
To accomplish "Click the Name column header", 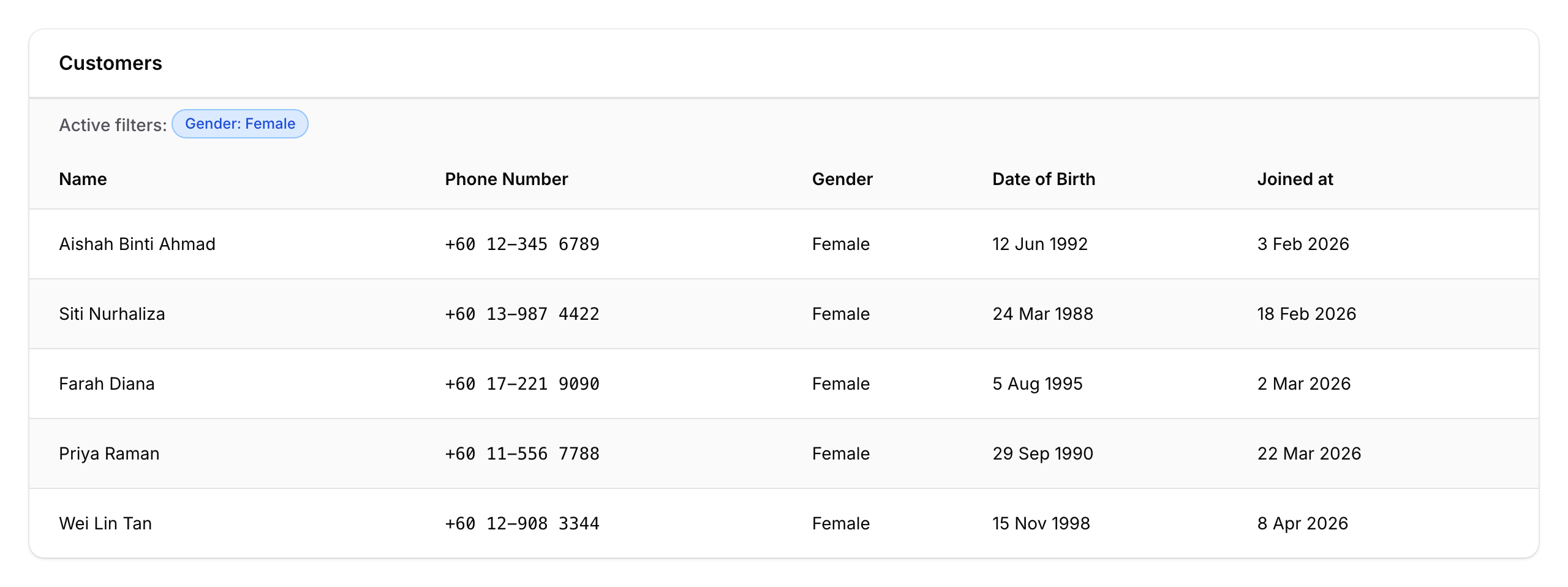I will pyautogui.click(x=83, y=179).
